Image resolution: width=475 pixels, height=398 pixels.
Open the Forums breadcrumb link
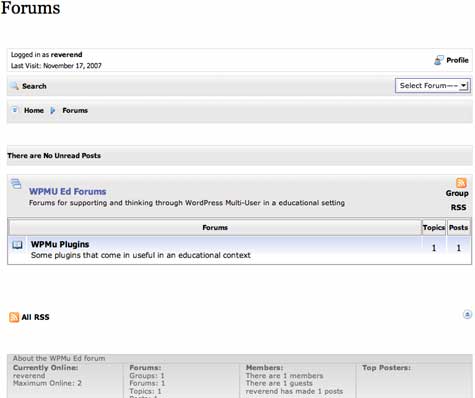coord(75,110)
